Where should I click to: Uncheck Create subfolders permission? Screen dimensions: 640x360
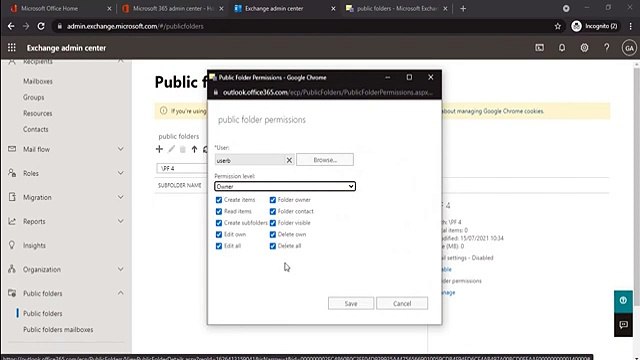(x=219, y=223)
